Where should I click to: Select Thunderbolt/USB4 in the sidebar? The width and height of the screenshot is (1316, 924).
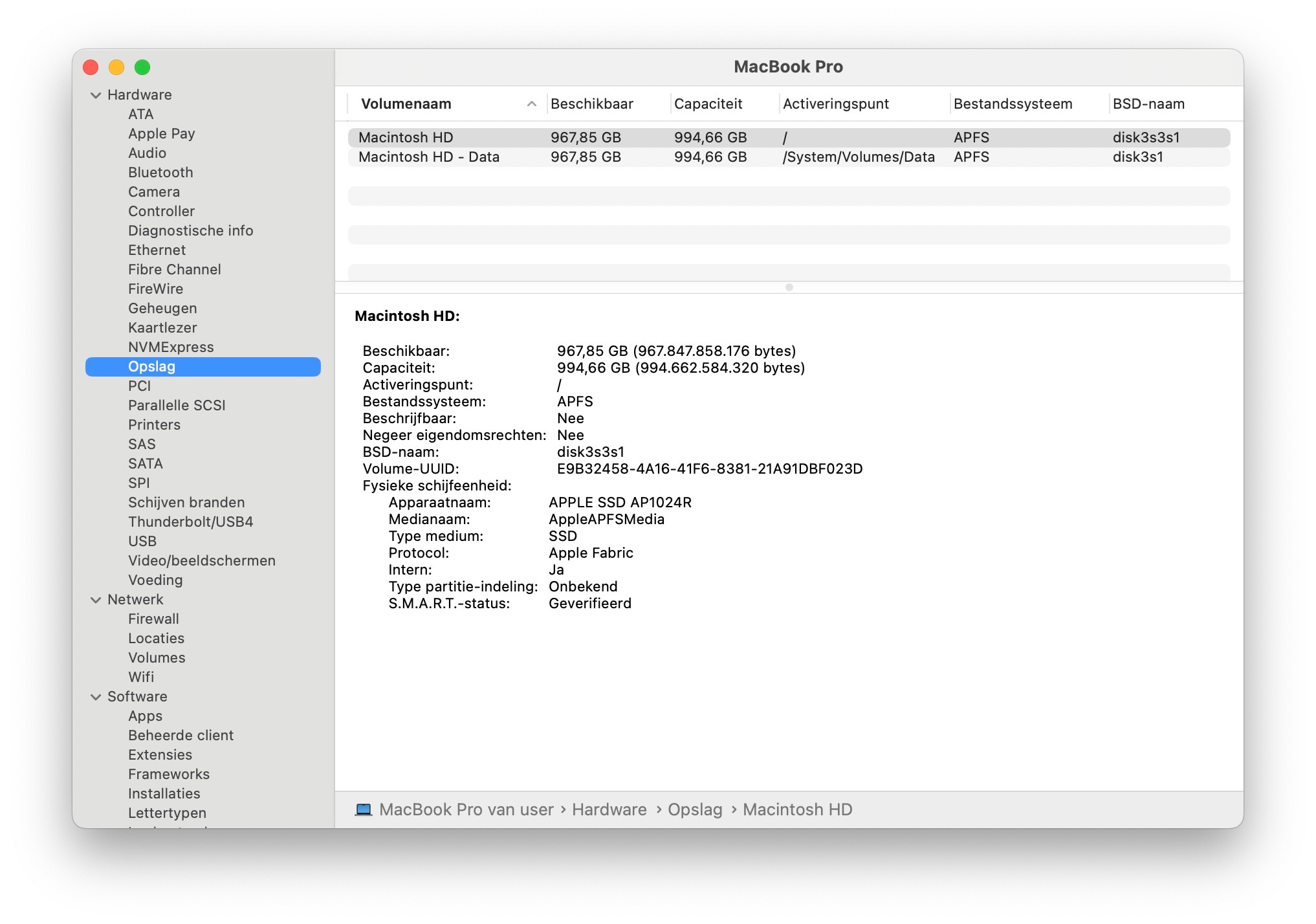pyautogui.click(x=190, y=522)
